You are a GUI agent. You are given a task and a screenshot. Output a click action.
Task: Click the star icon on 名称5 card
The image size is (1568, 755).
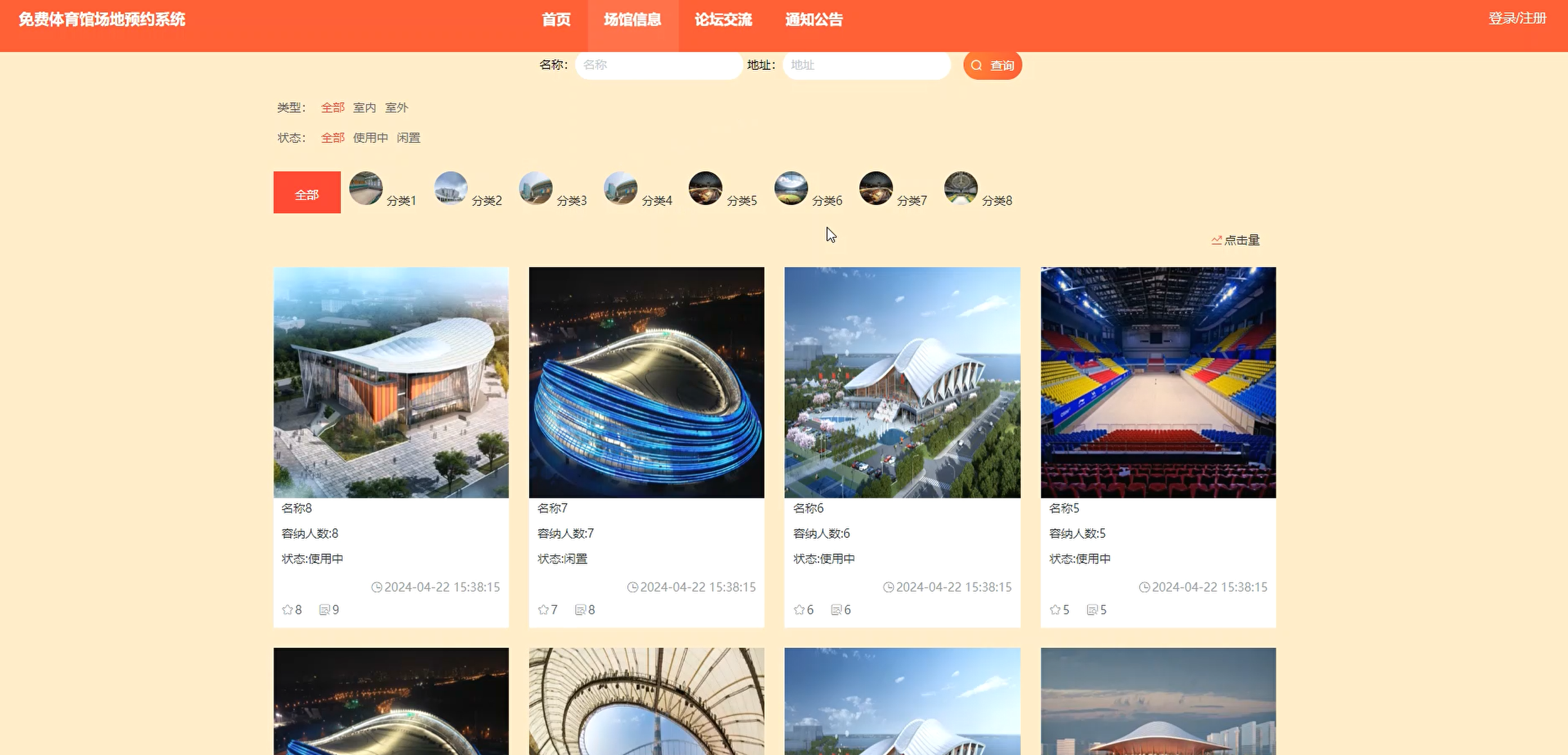1055,609
